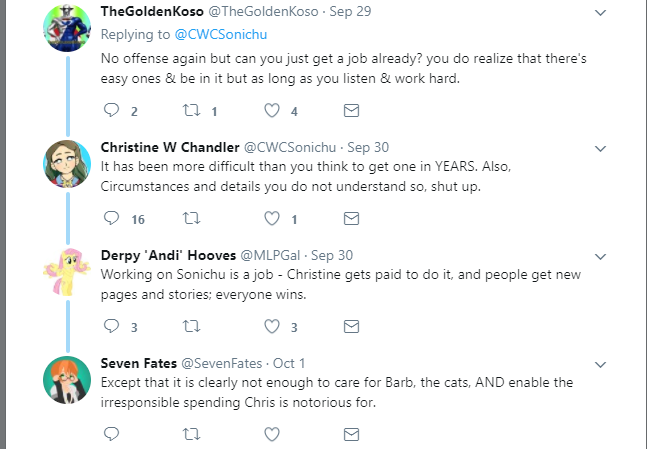Like Derpy 'Andi' Hooves tweet
Image resolution: width=647 pixels, height=449 pixels.
coord(272,326)
